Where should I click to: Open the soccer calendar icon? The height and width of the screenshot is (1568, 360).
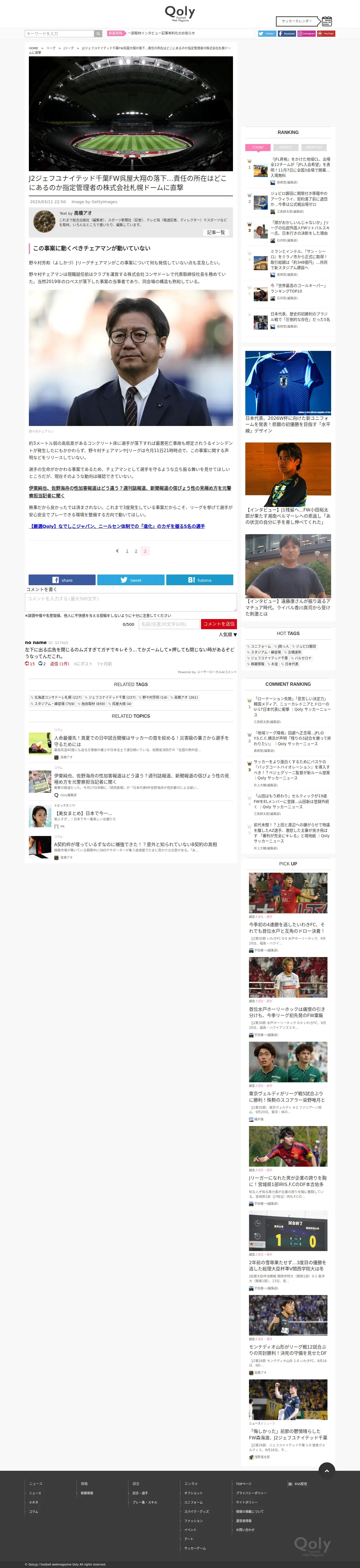[x=327, y=21]
